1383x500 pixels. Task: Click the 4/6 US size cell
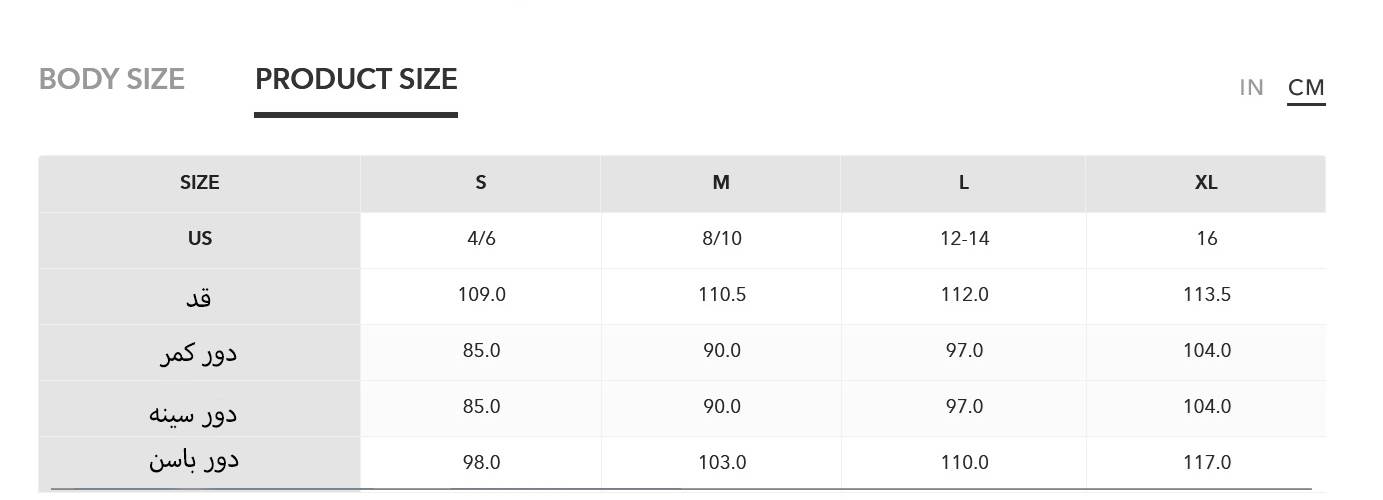481,239
